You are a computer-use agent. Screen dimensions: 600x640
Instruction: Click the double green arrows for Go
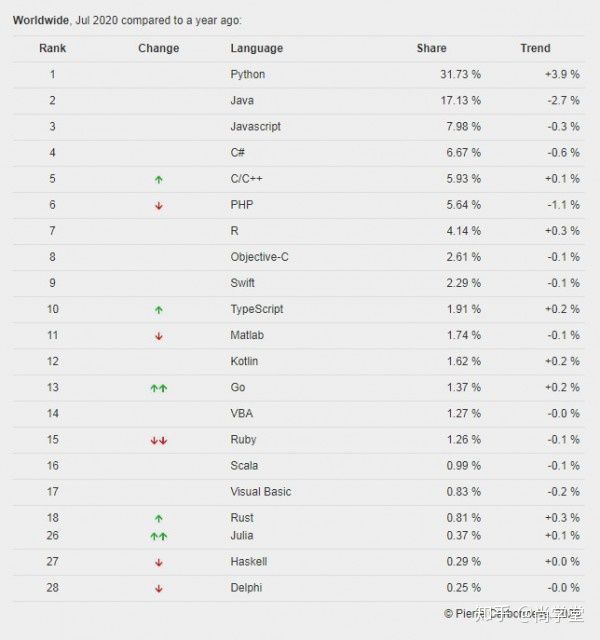[159, 388]
